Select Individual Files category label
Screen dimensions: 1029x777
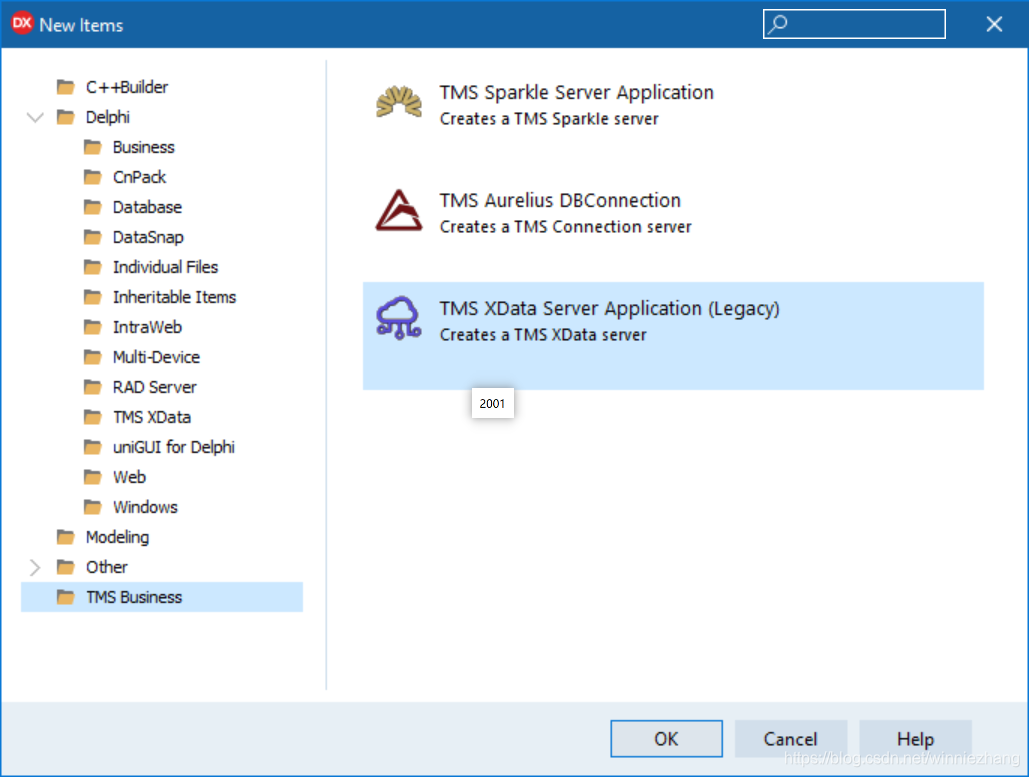point(165,267)
